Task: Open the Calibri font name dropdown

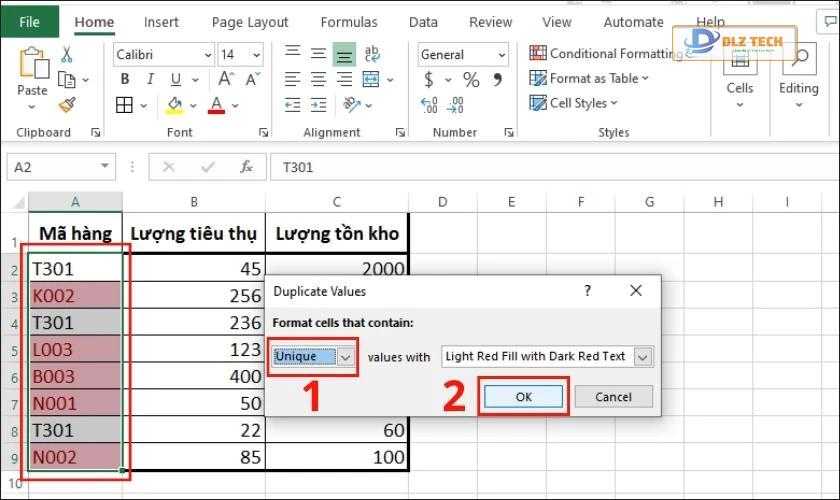Action: point(208,55)
